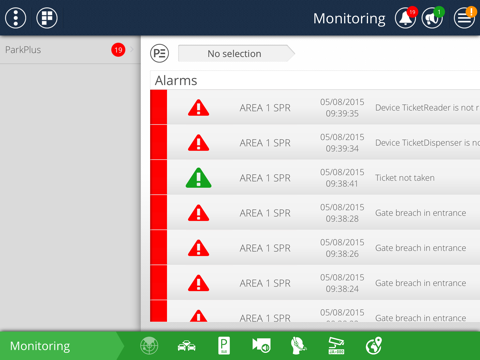Viewport: 480px width, 360px height.
Task: Click red severity bar of TicketReader alarm
Action: (158, 107)
